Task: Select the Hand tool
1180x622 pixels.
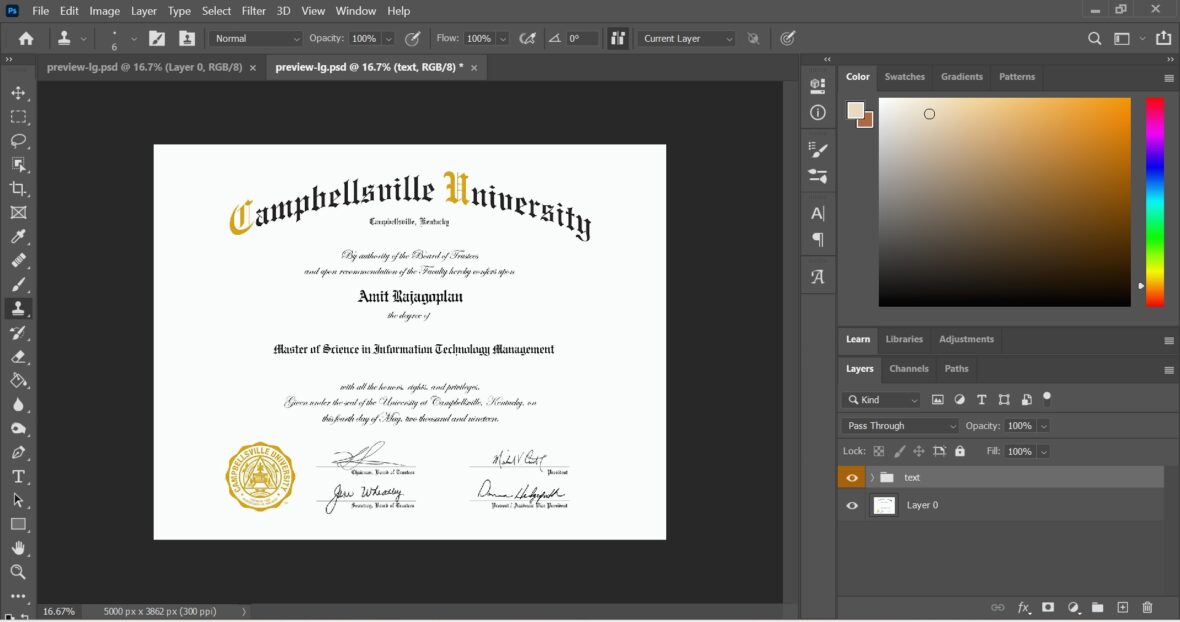Action: point(18,548)
